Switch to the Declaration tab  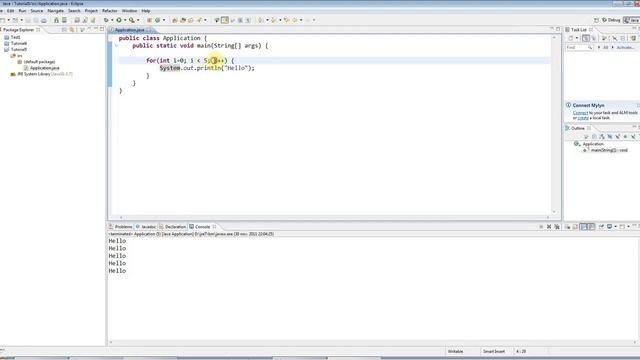pyautogui.click(x=176, y=227)
